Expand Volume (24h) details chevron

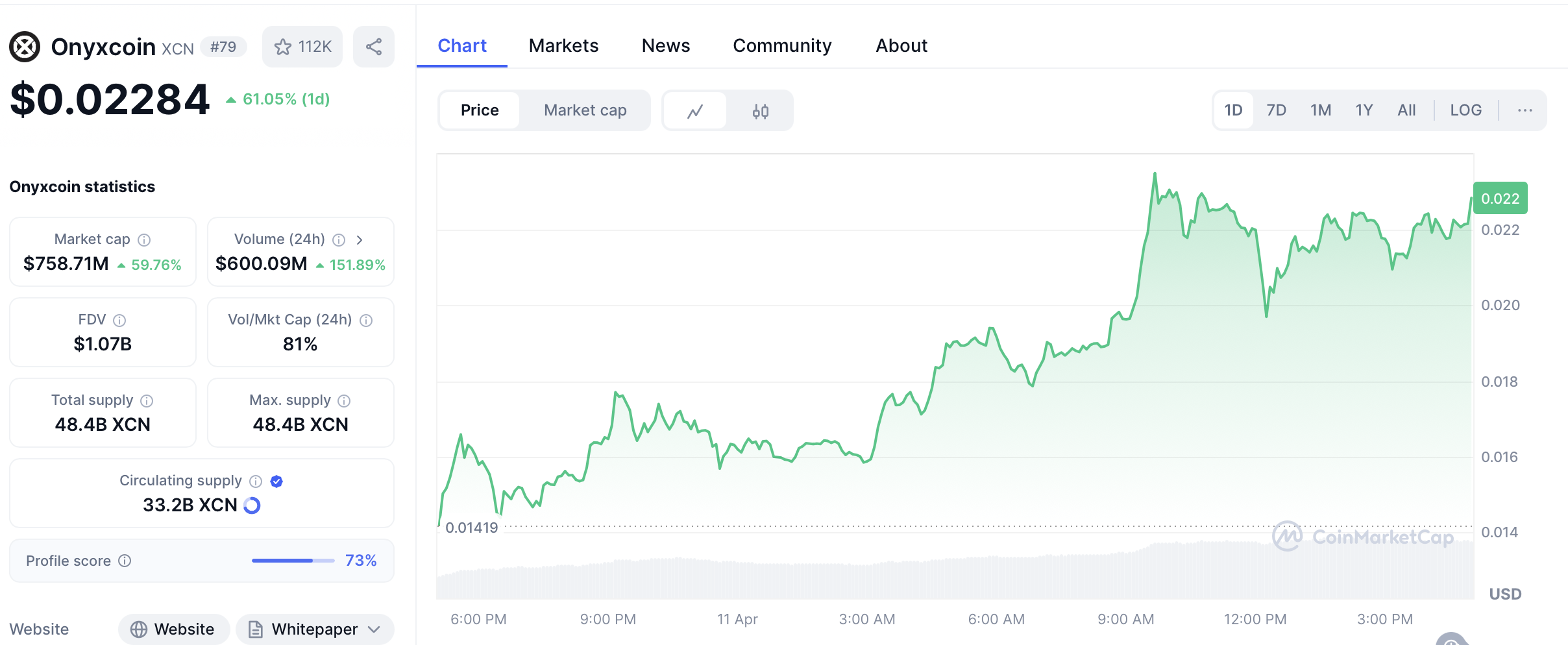click(360, 240)
